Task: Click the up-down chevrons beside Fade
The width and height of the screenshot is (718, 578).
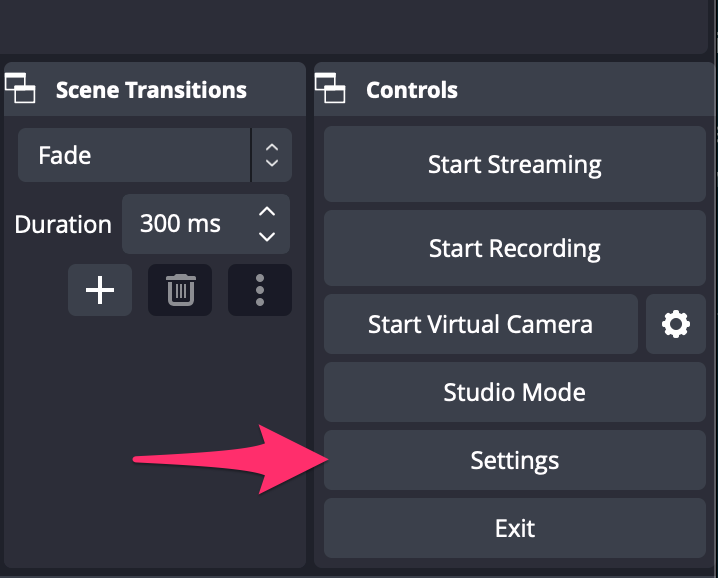Action: pyautogui.click(x=272, y=155)
